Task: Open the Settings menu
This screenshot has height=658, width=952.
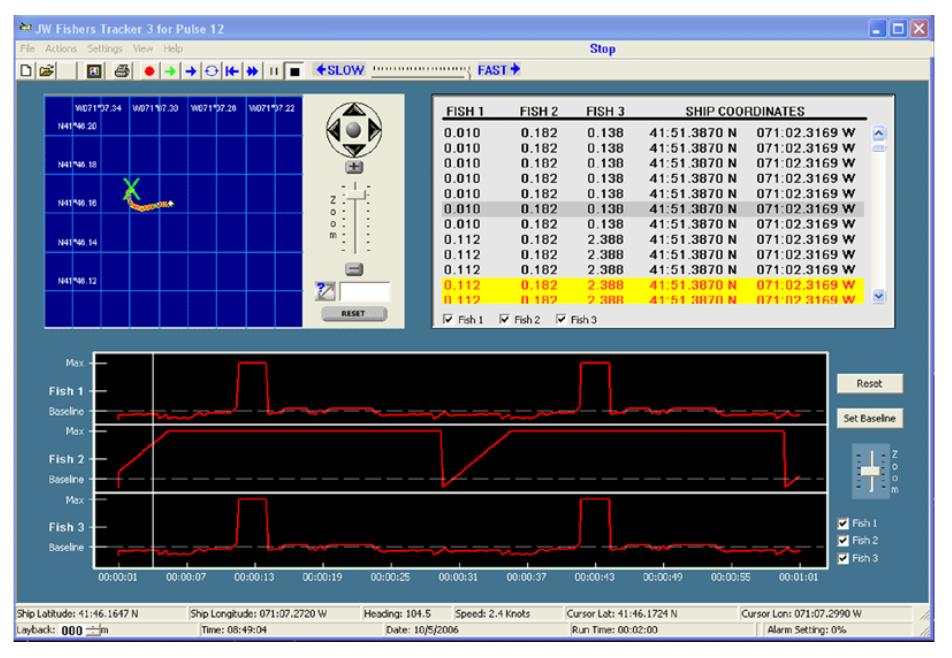Action: pos(105,48)
